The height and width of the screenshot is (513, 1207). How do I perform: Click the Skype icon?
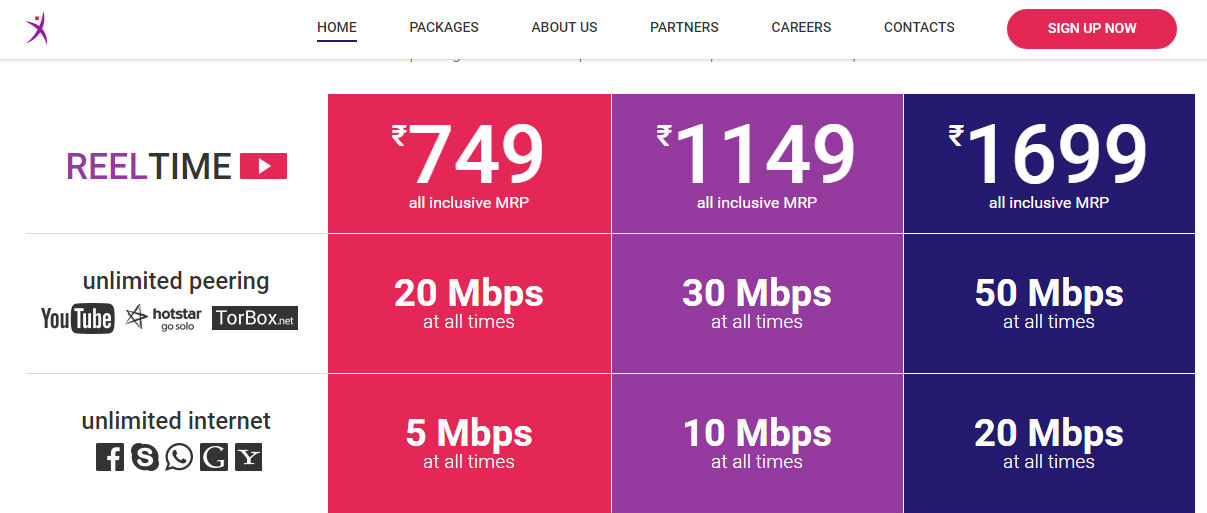coord(145,457)
